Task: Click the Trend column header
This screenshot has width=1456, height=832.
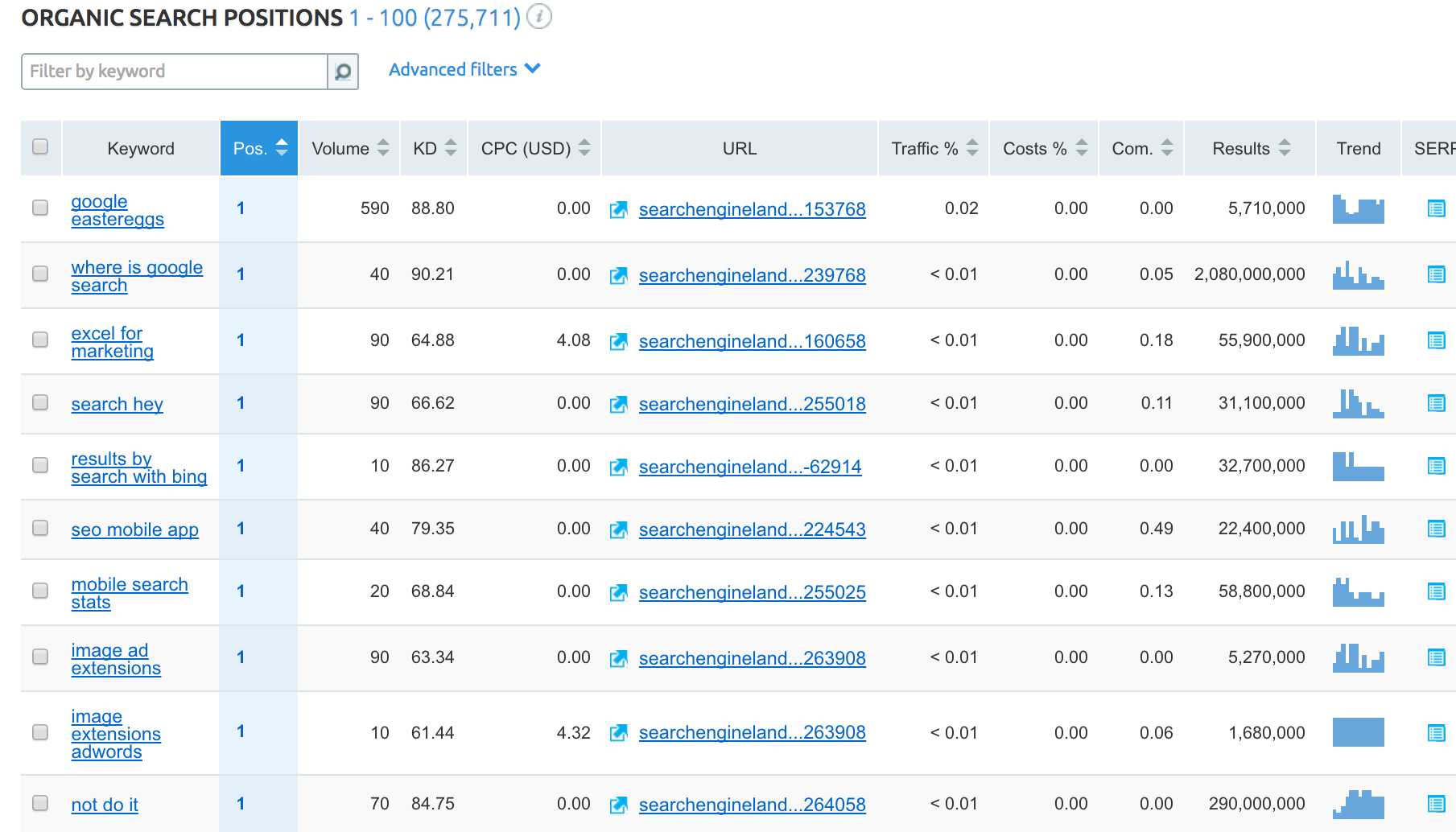Action: (1359, 148)
